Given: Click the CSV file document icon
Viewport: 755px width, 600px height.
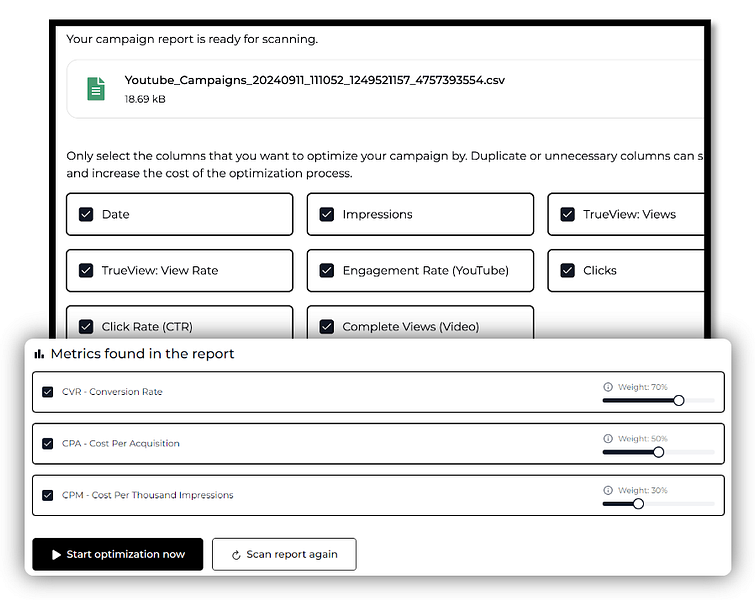Looking at the screenshot, I should point(96,88).
